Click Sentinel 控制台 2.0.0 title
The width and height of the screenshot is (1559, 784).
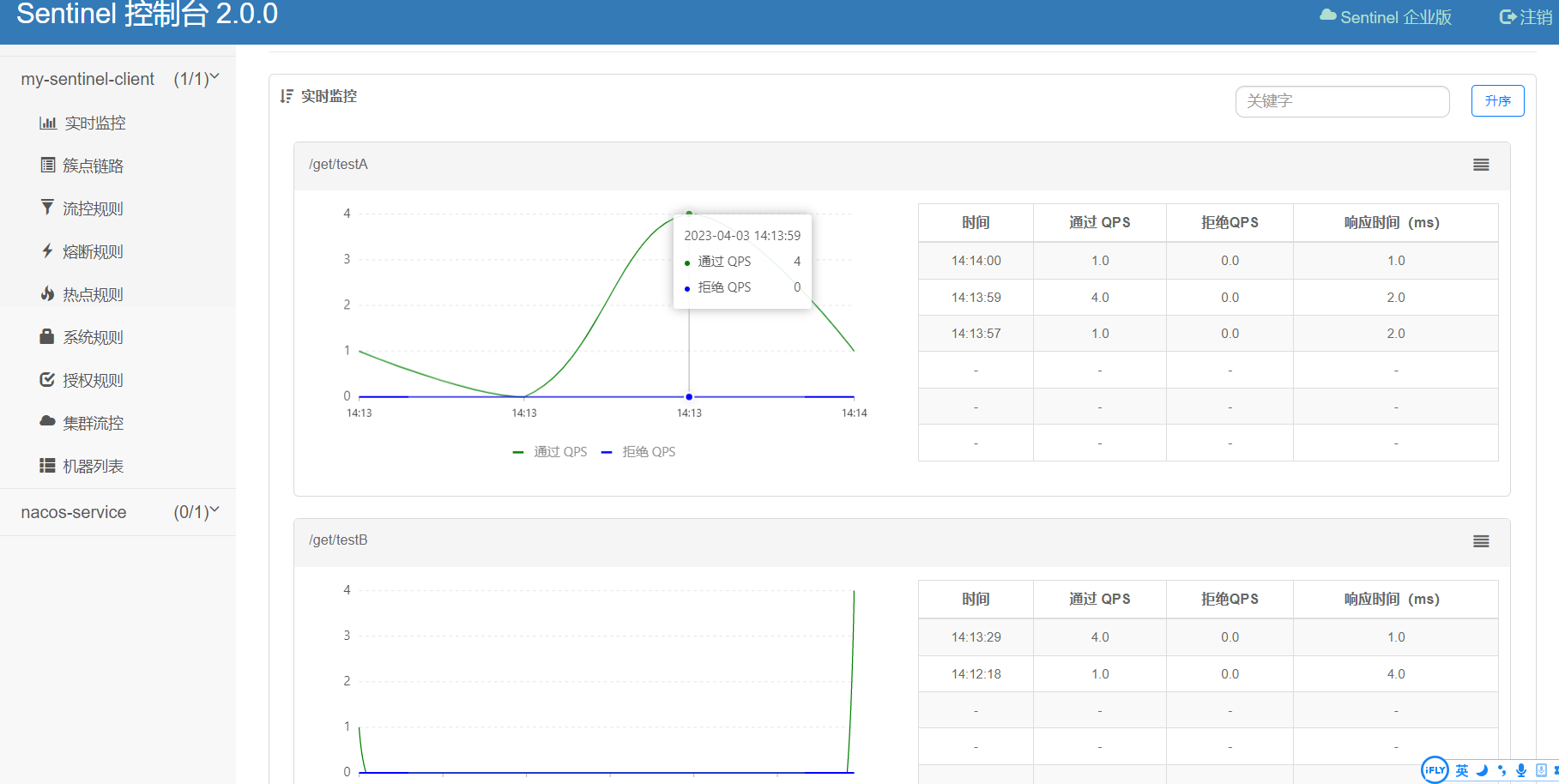[148, 14]
